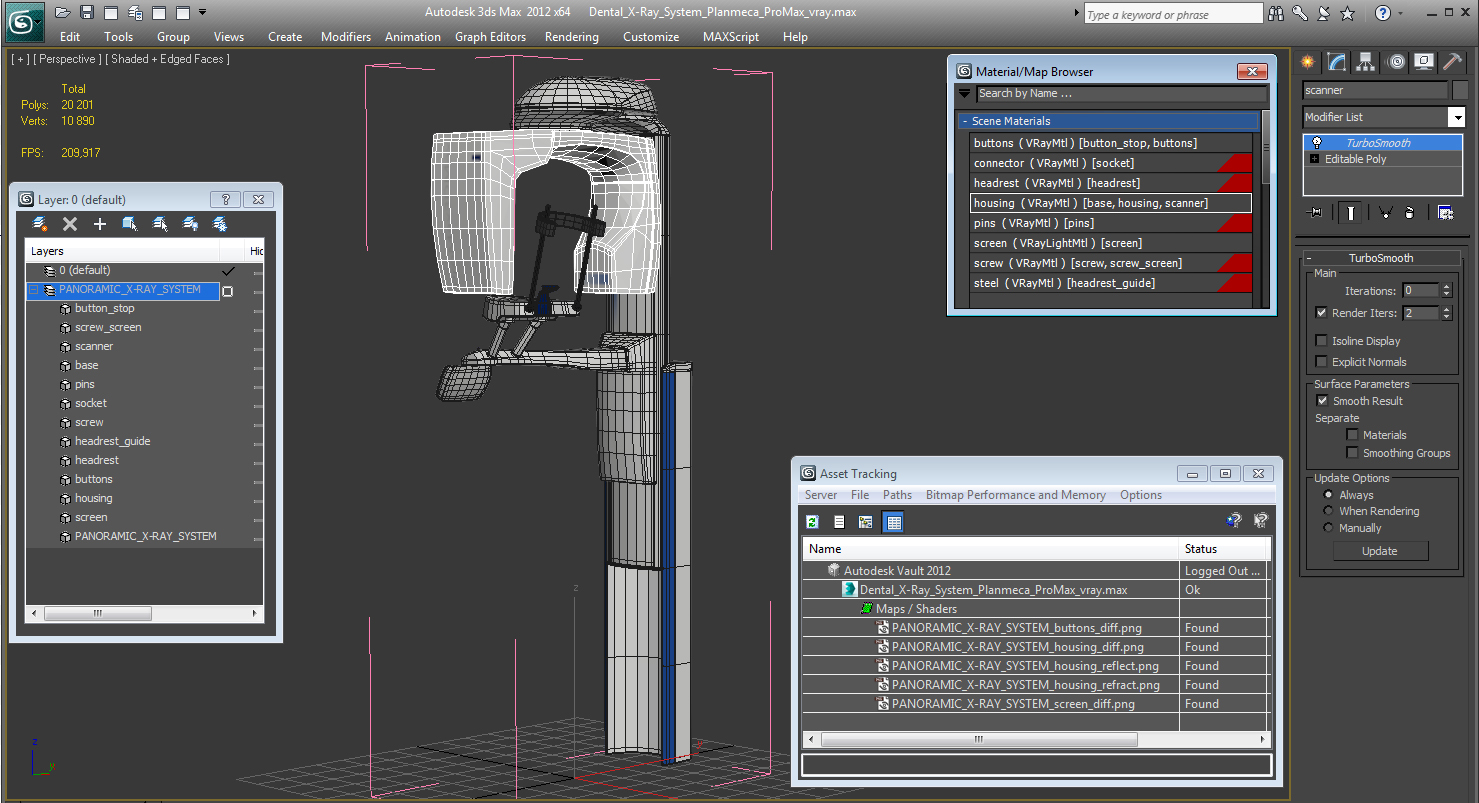The height and width of the screenshot is (803, 1479).
Task: Click the Open File folder icon
Action: click(63, 12)
